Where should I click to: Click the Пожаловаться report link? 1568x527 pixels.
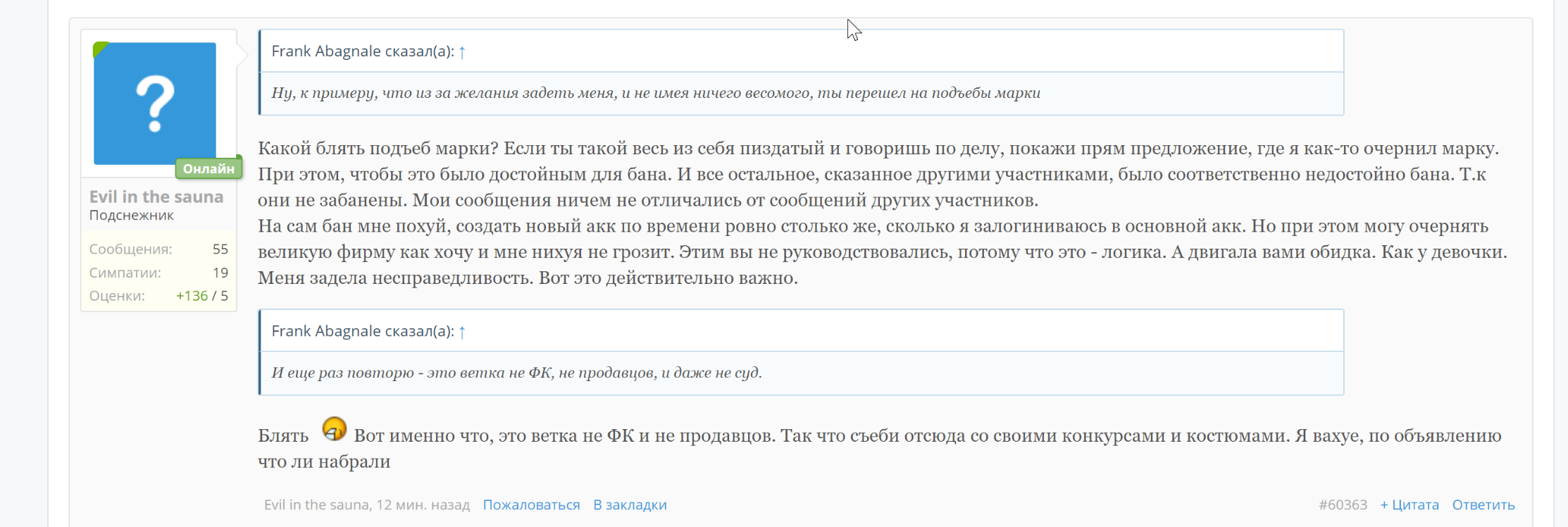click(x=531, y=505)
